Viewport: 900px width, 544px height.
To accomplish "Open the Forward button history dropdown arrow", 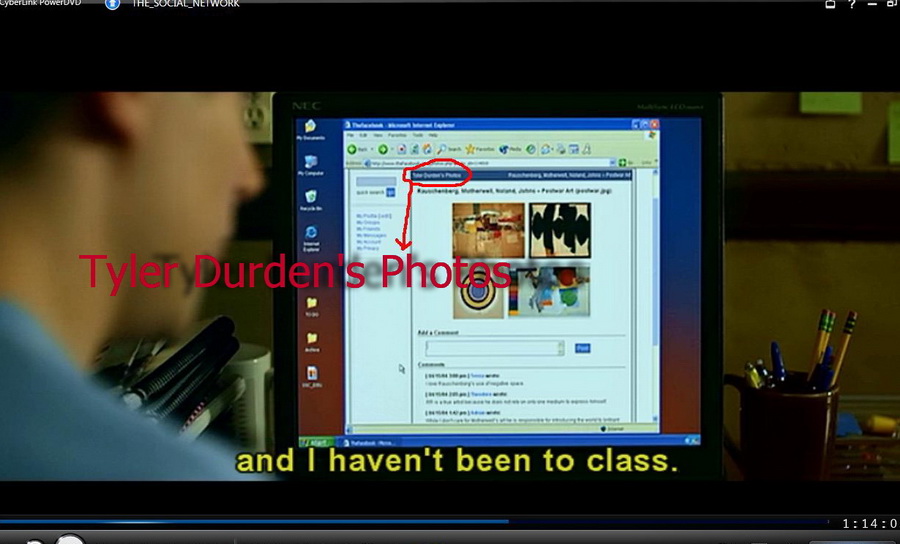I will click(392, 149).
